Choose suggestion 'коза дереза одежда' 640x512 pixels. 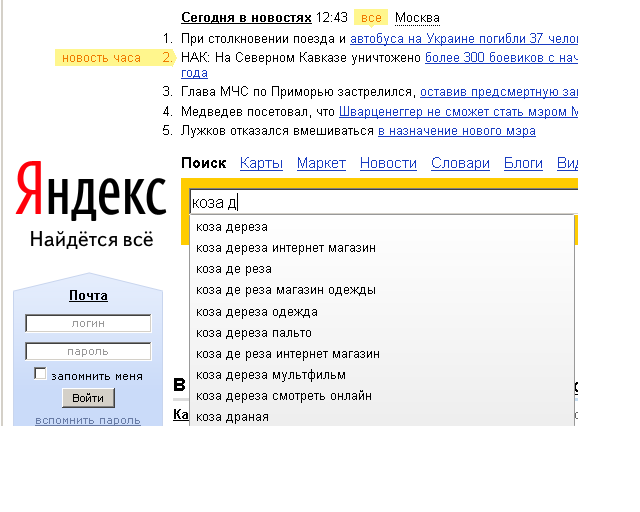(x=382, y=312)
